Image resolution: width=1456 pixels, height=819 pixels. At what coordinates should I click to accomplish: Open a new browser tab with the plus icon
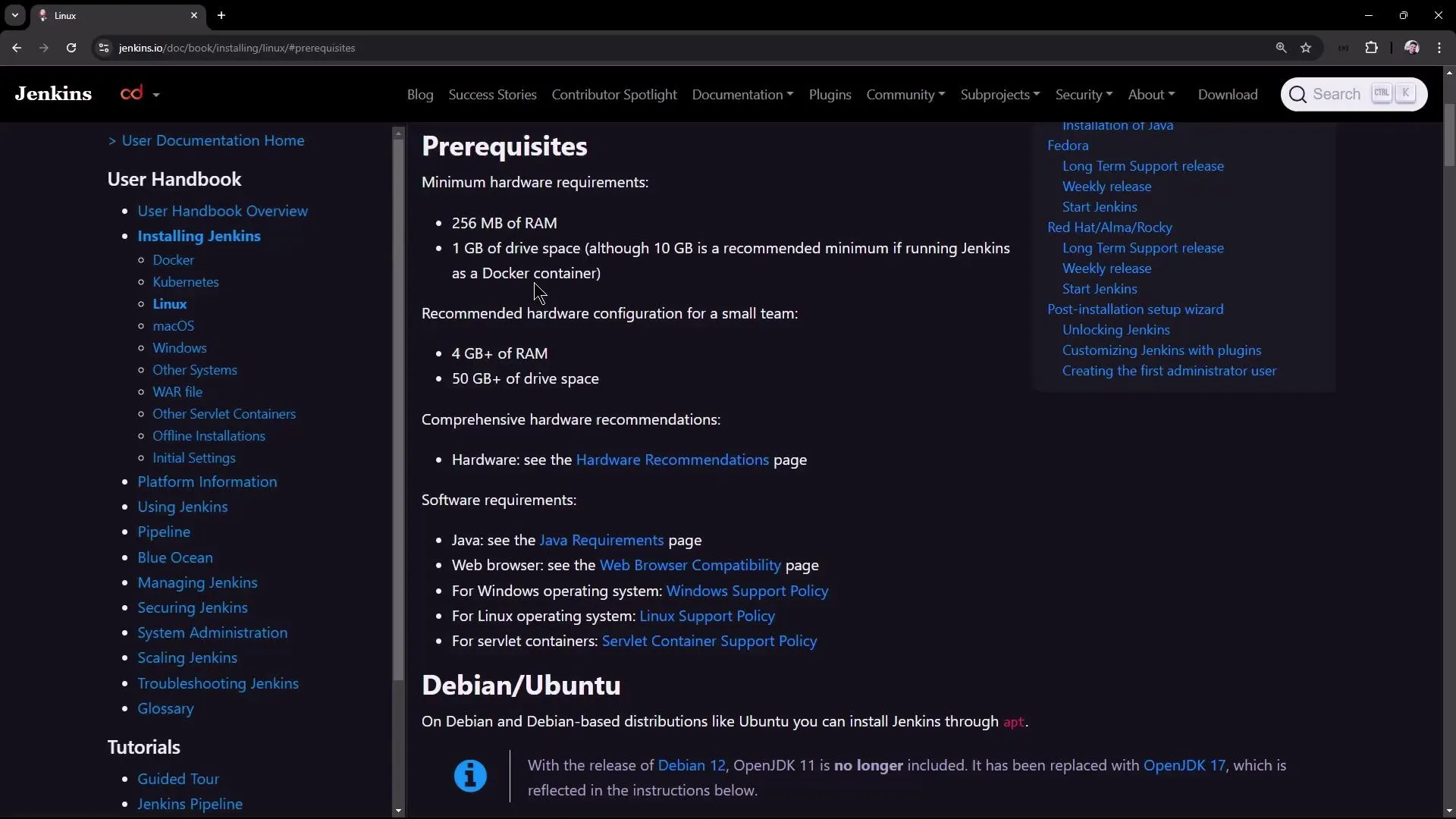tap(221, 15)
